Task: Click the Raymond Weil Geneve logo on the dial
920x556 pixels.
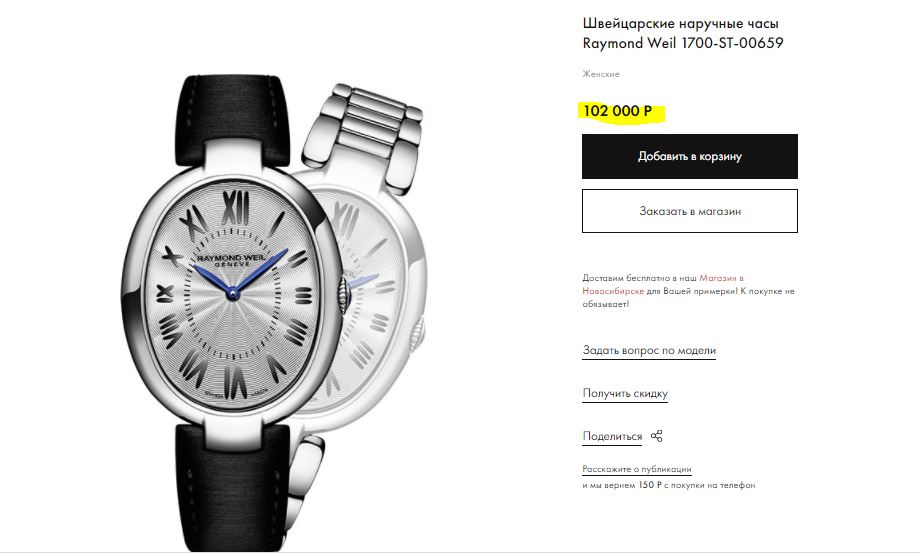Action: pyautogui.click(x=232, y=260)
